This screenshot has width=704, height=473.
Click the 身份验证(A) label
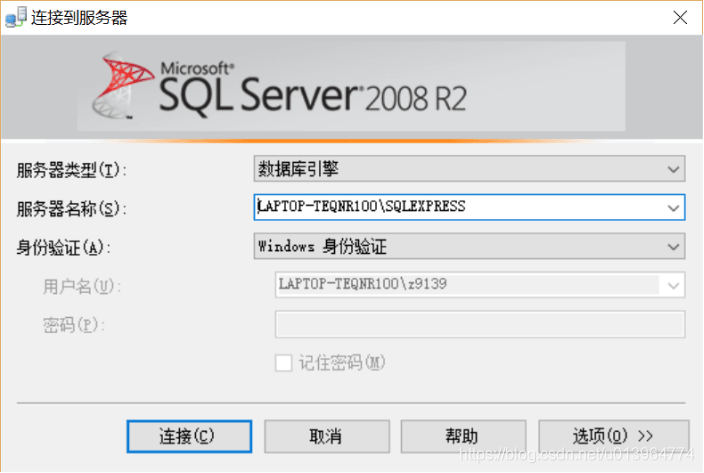(x=63, y=247)
